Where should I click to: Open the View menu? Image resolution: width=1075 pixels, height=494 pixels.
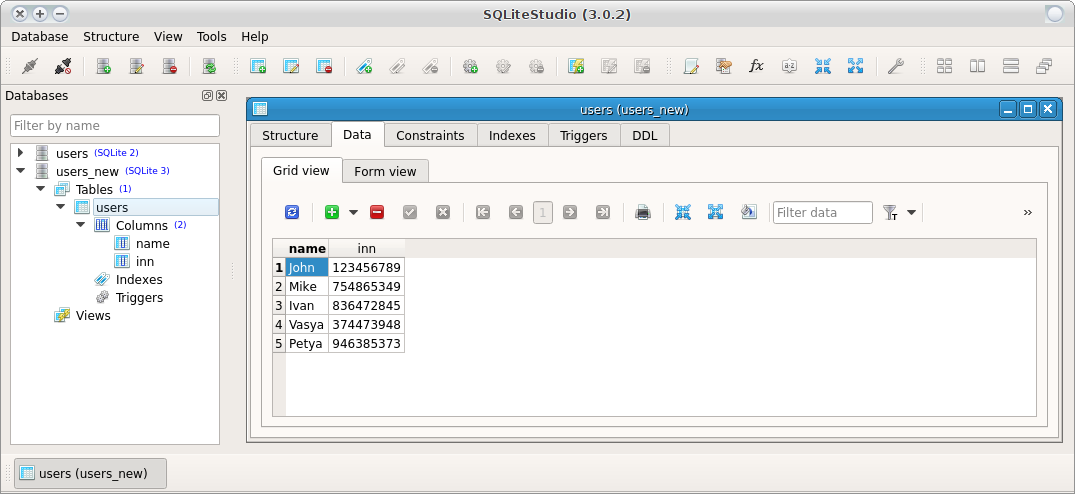point(168,37)
